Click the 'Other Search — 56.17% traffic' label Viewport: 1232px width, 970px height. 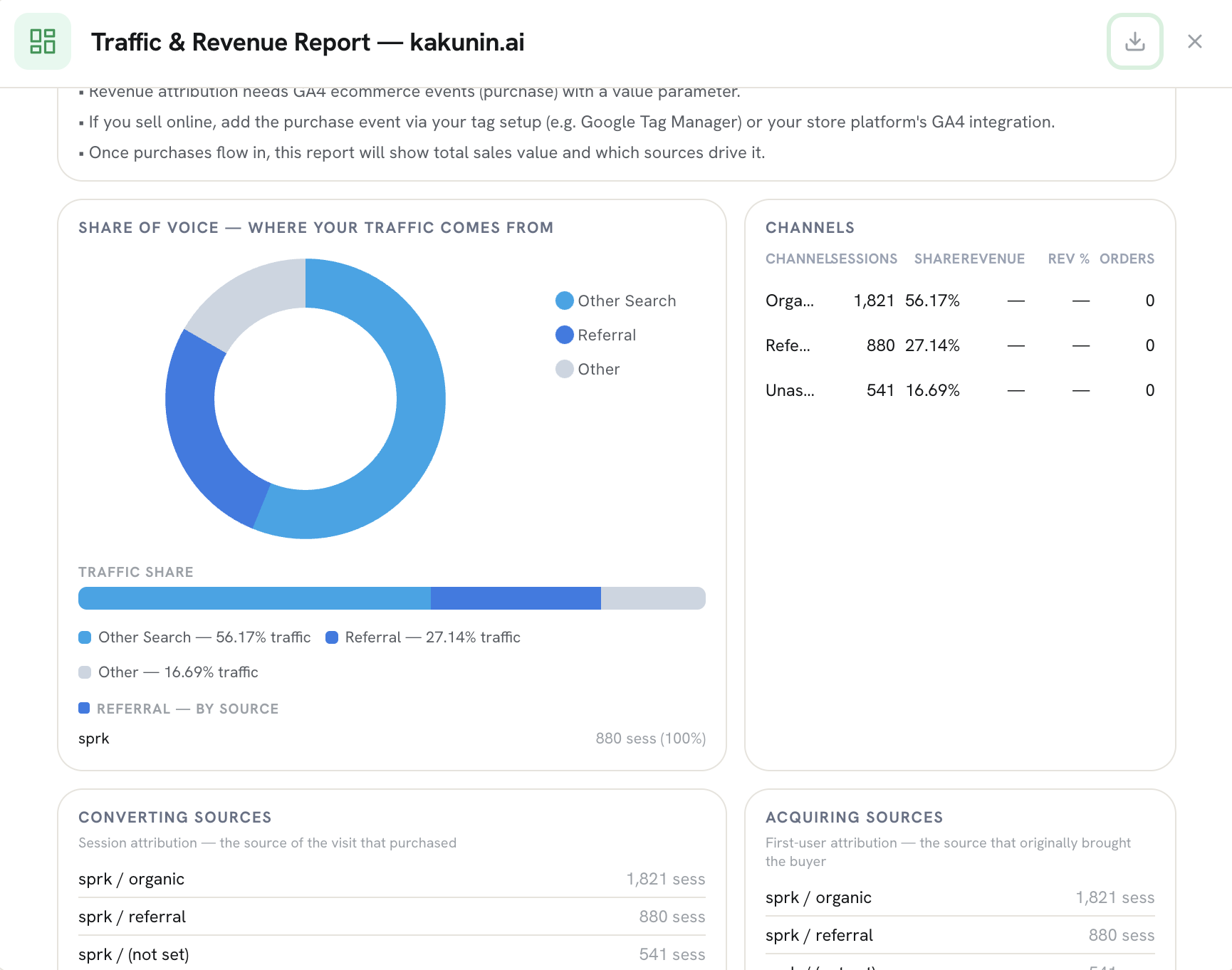pos(204,637)
